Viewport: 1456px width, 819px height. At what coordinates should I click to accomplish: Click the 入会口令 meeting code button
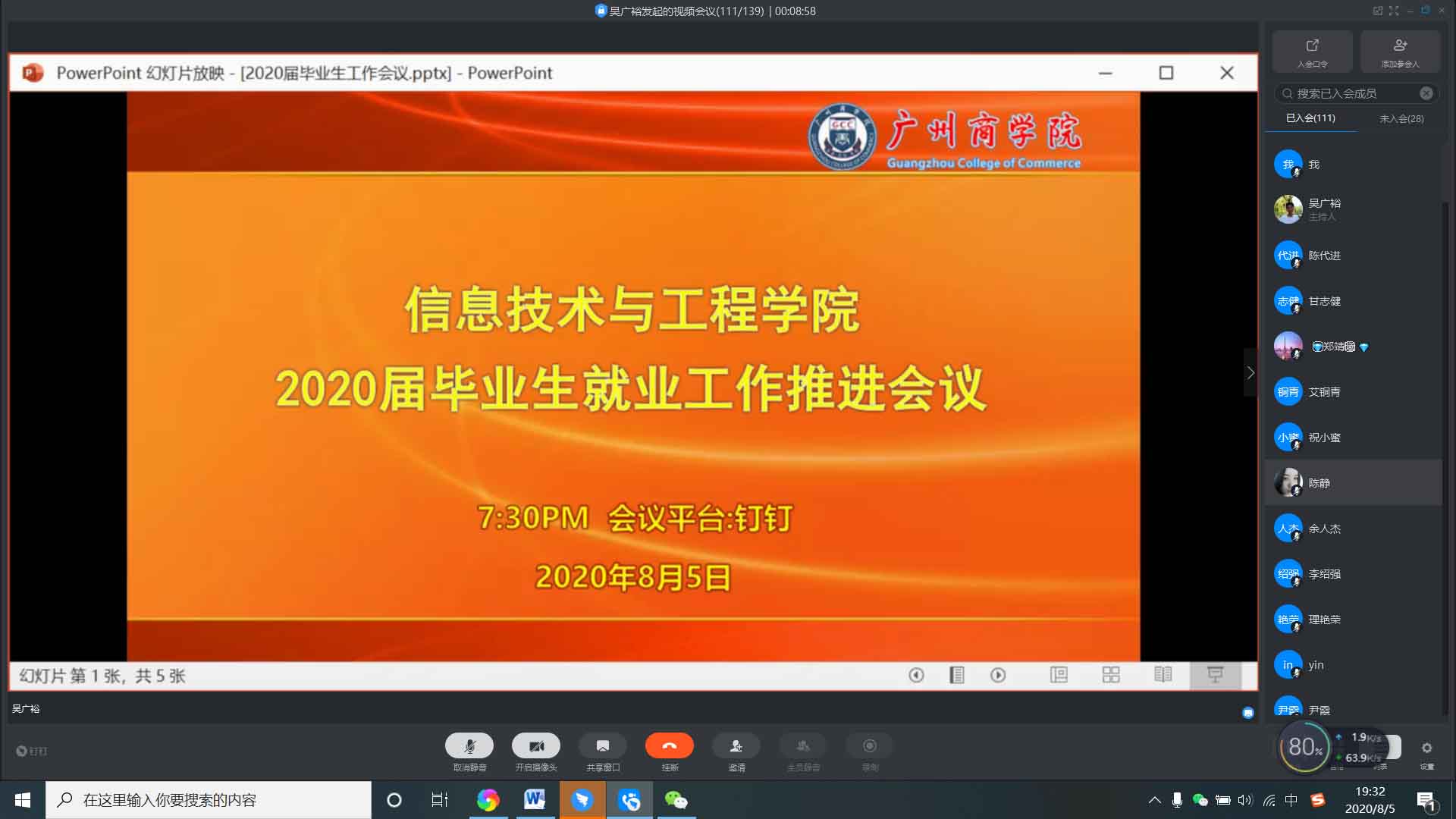point(1312,52)
